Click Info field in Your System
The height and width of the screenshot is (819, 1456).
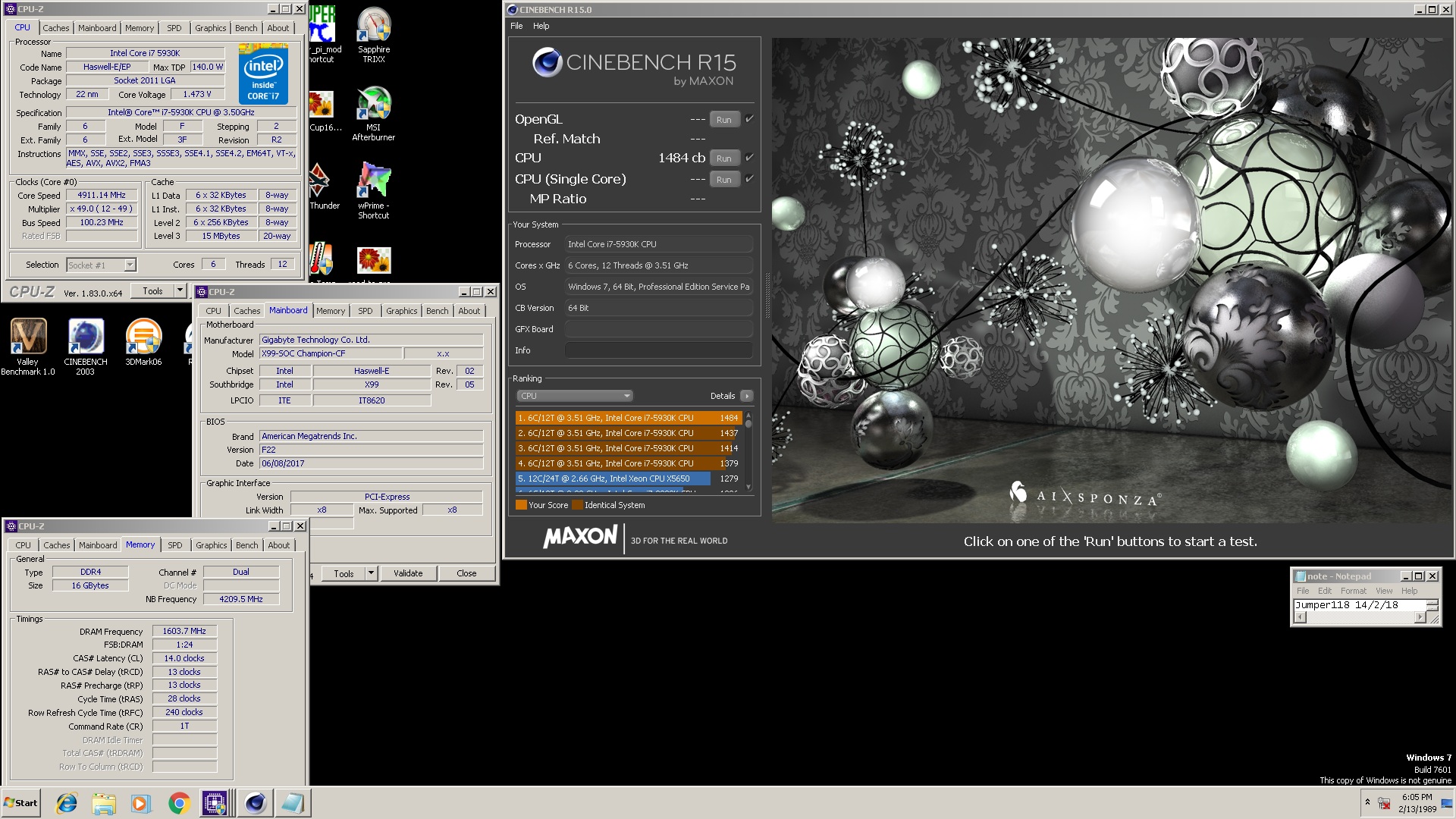coord(658,350)
